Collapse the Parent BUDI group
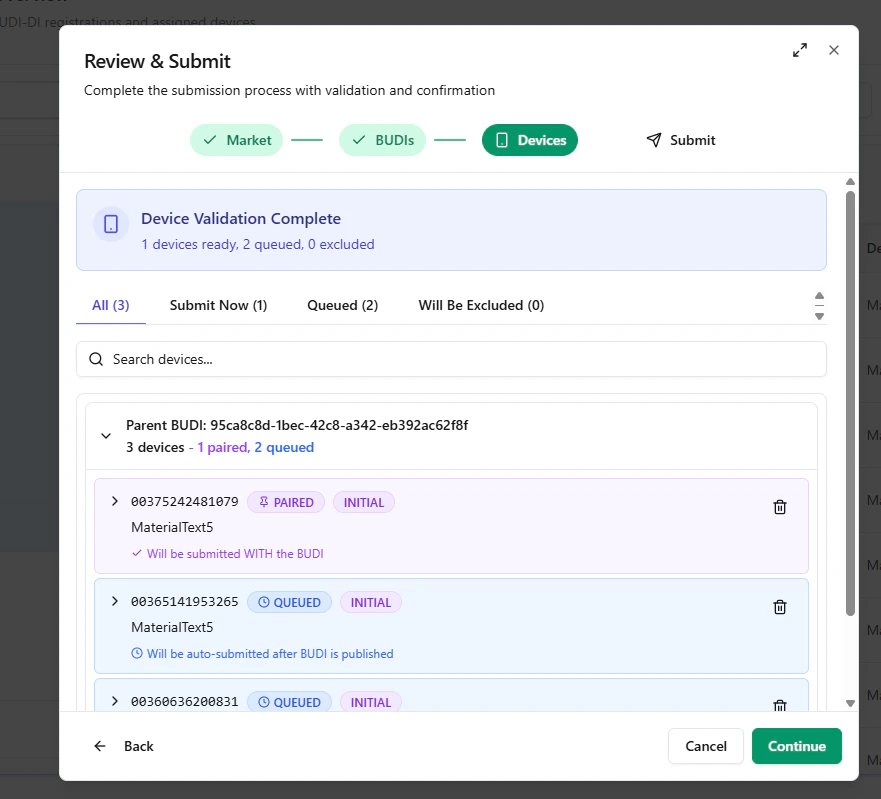 click(106, 436)
